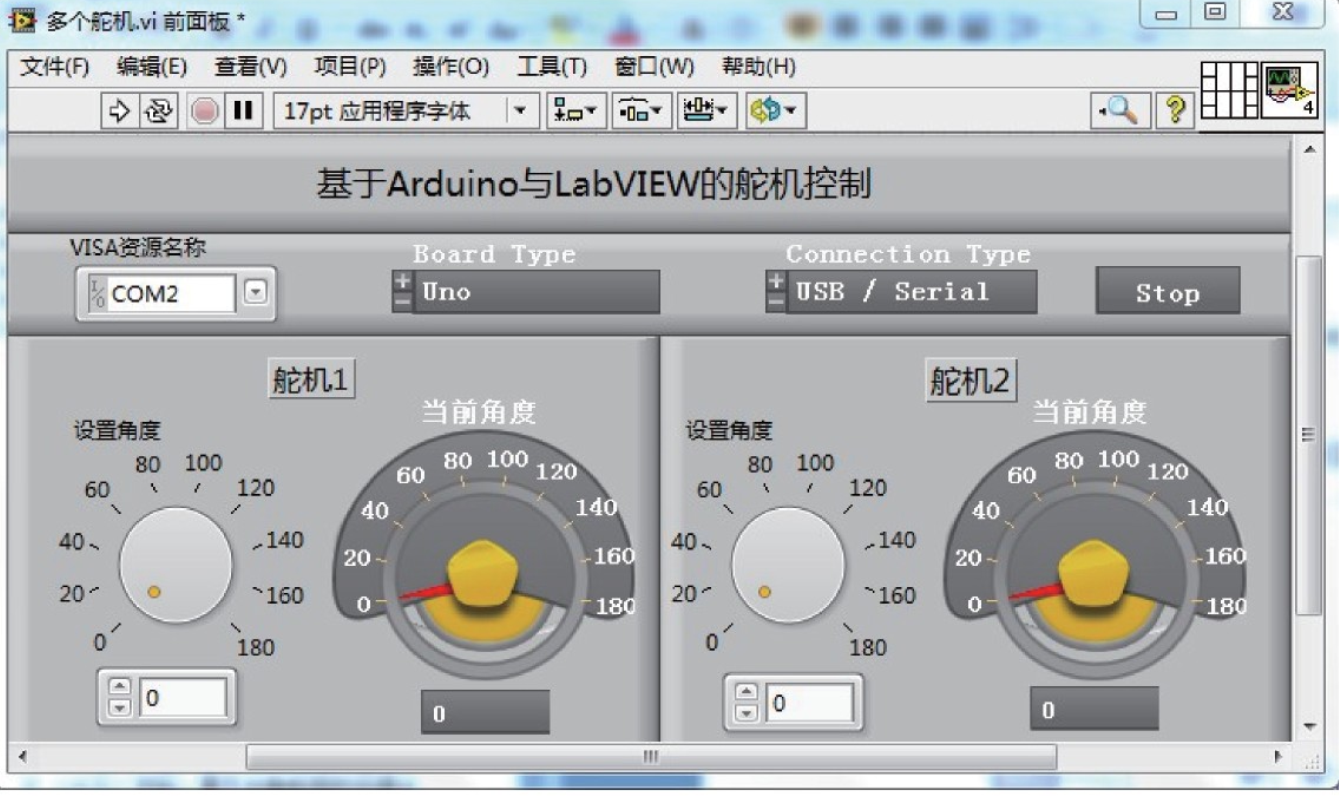Screen dimensions: 1339x803
Task: Open the 操作(O) menu
Action: pos(451,67)
